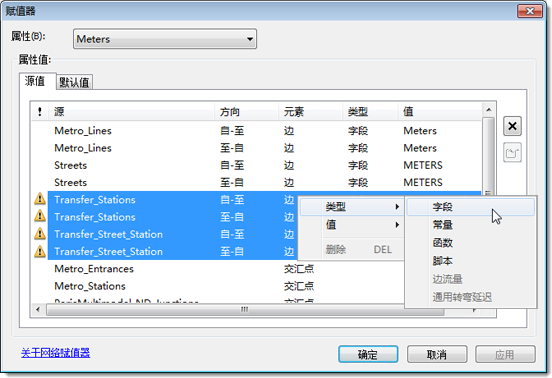The image size is (552, 378).
Task: Click the 方向 column header
Action: tap(246, 112)
